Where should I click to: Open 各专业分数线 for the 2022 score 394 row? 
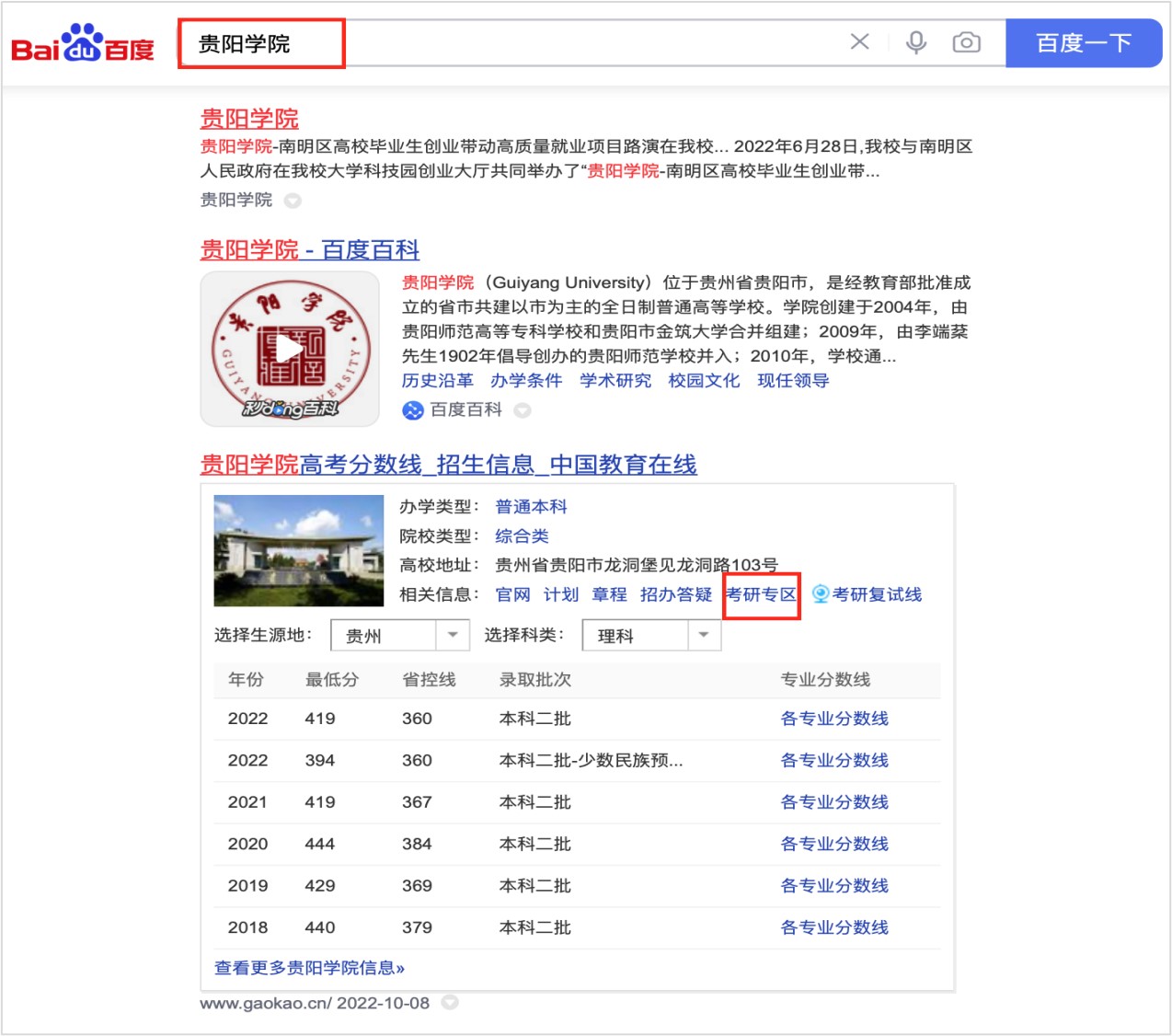point(834,760)
